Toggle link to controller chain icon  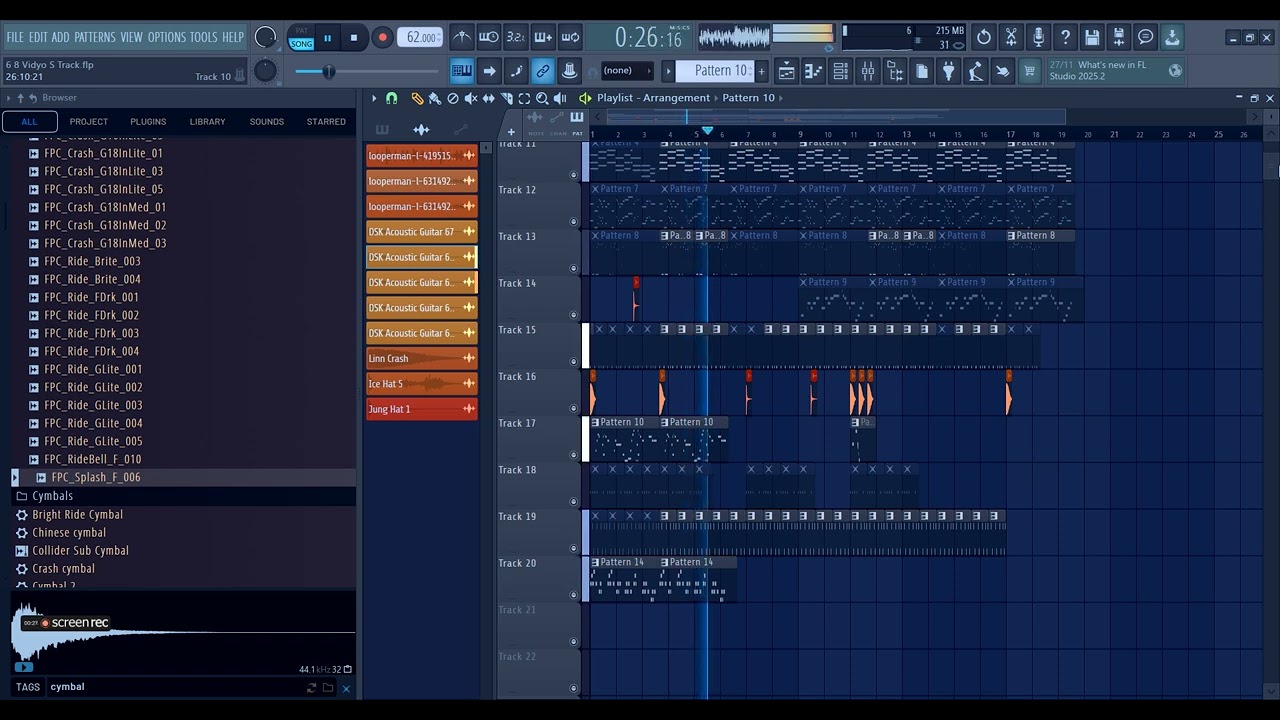coord(542,71)
